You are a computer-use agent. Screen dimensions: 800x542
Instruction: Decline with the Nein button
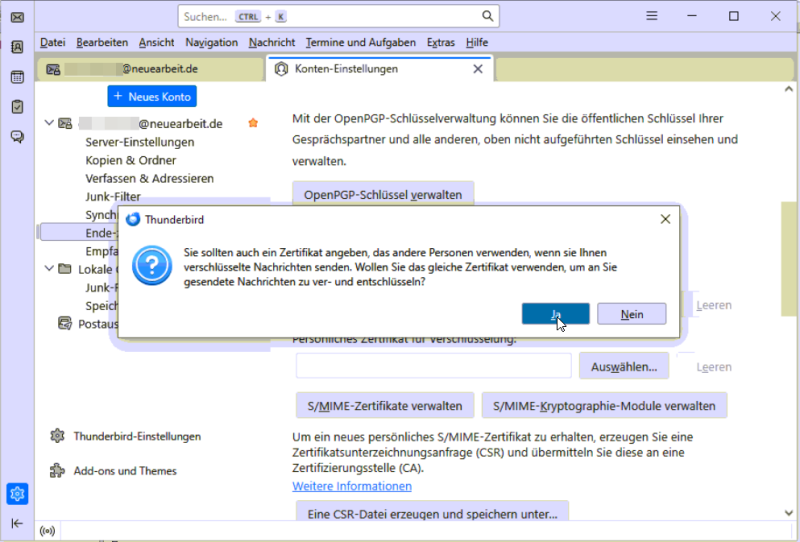tap(632, 314)
